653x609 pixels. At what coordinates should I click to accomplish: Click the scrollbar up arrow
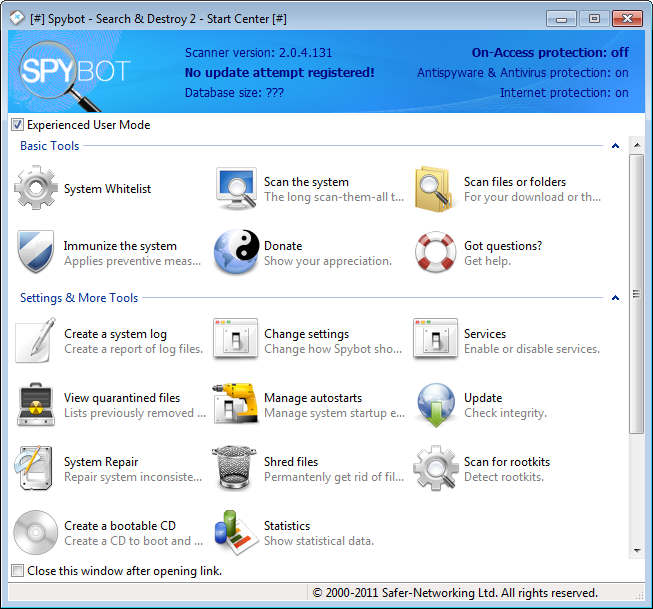[x=637, y=145]
